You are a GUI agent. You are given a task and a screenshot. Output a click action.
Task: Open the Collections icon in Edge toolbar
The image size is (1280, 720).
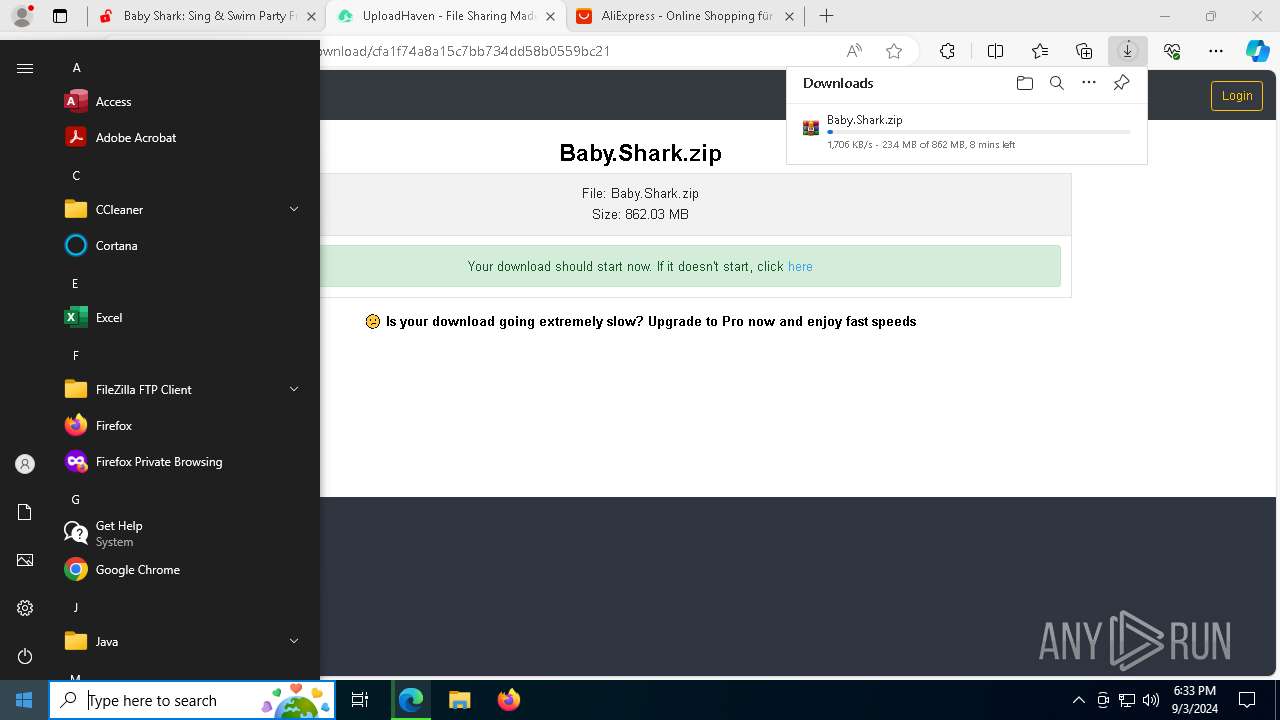(1084, 51)
